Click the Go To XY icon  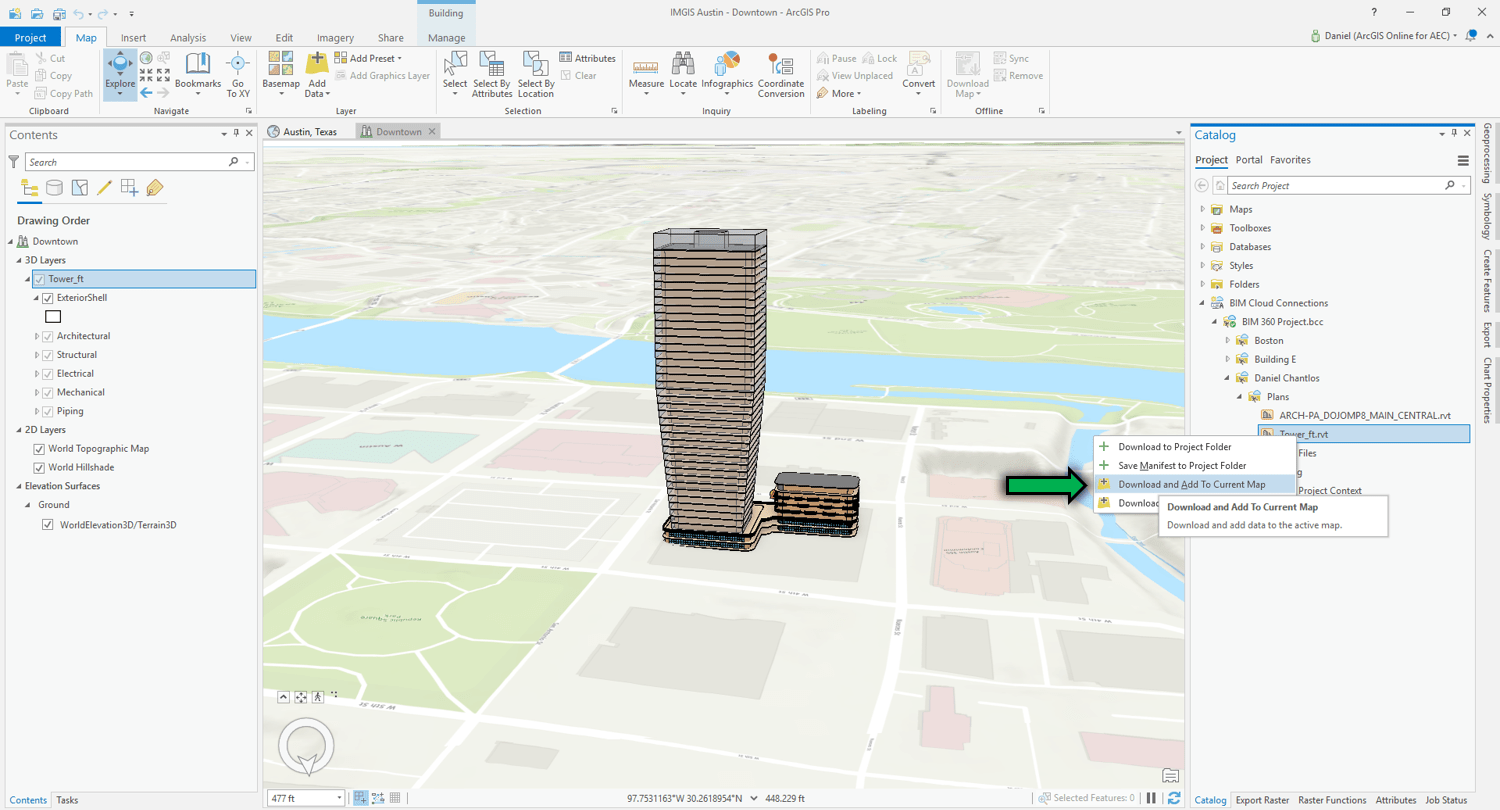point(238,65)
